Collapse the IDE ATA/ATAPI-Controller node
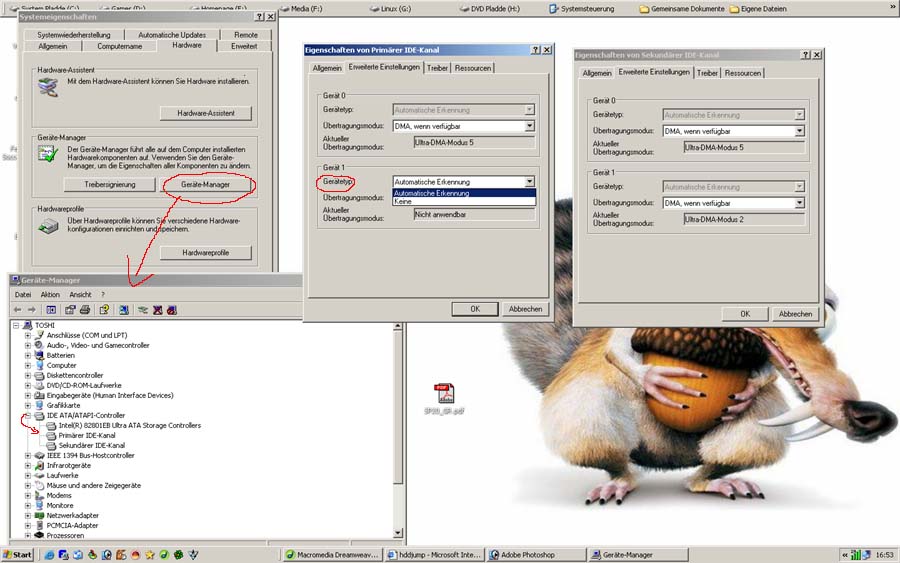This screenshot has width=900, height=563. (28, 415)
